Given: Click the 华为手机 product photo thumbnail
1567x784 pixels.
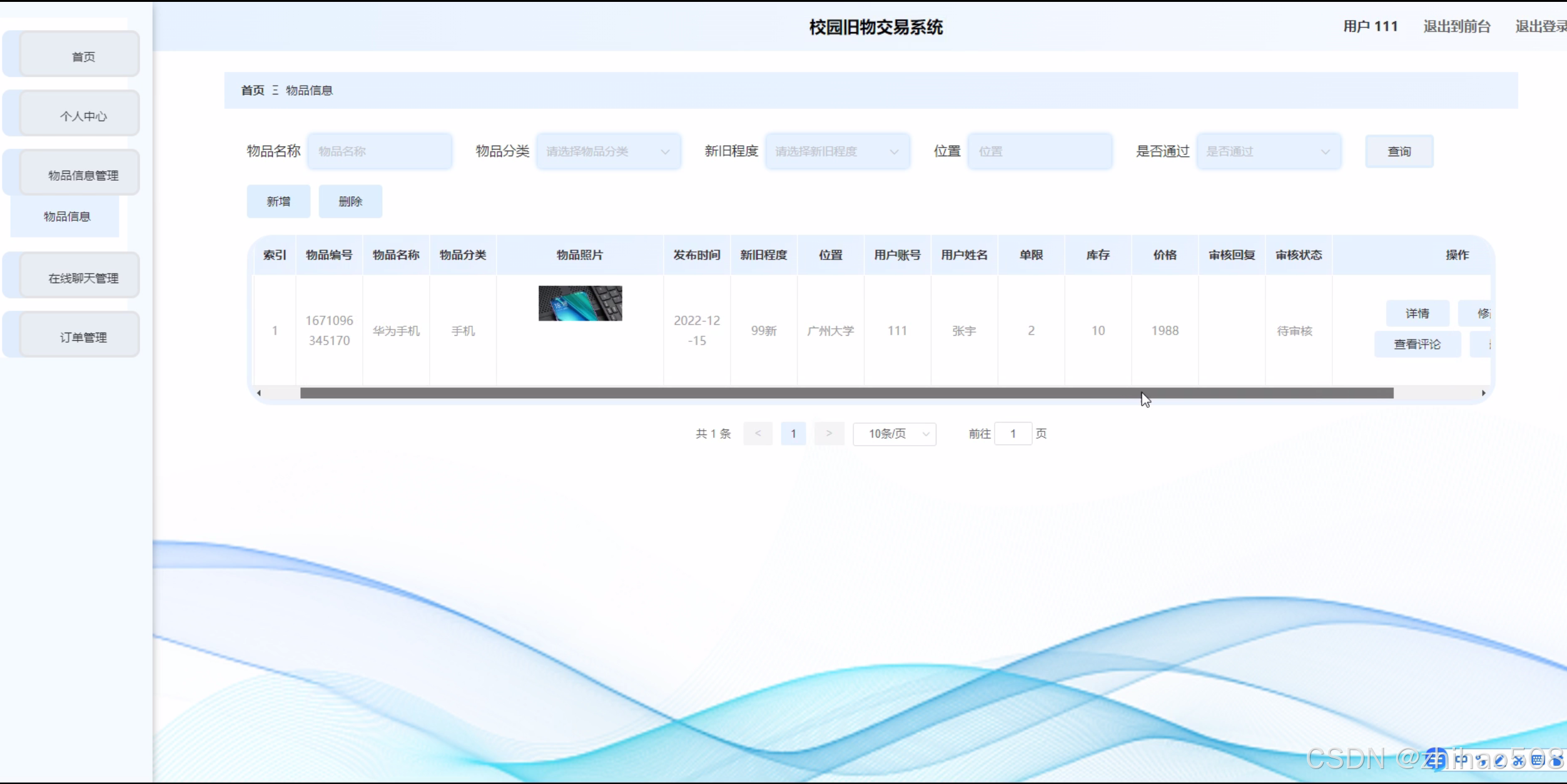Looking at the screenshot, I should tap(580, 303).
